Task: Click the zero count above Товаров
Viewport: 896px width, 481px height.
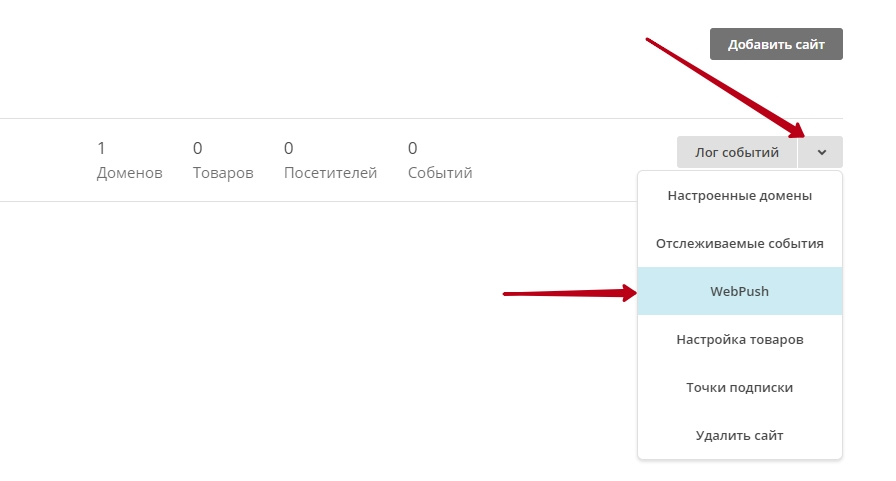Action: (198, 148)
